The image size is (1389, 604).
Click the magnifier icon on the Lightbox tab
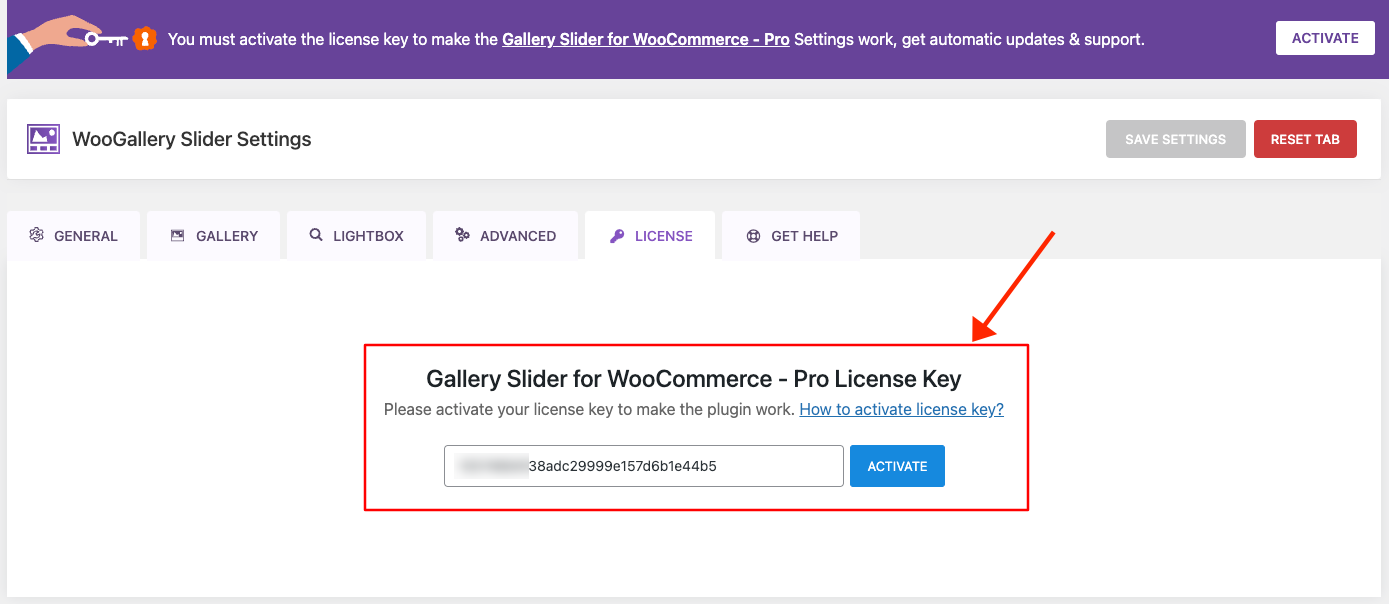316,235
